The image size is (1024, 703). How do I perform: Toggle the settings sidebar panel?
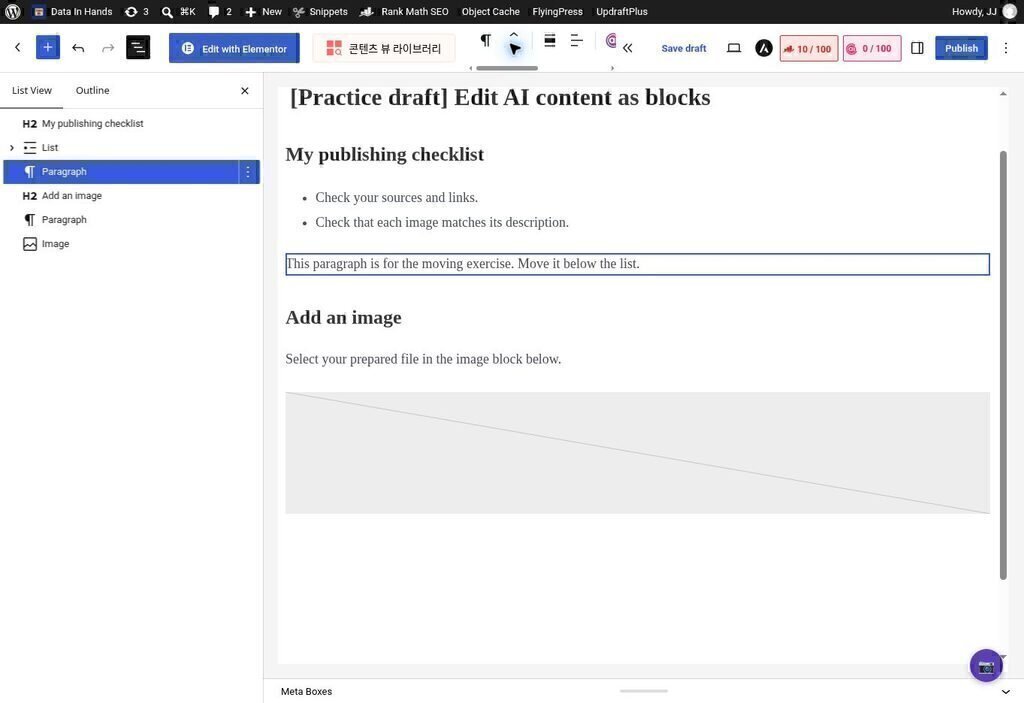918,48
